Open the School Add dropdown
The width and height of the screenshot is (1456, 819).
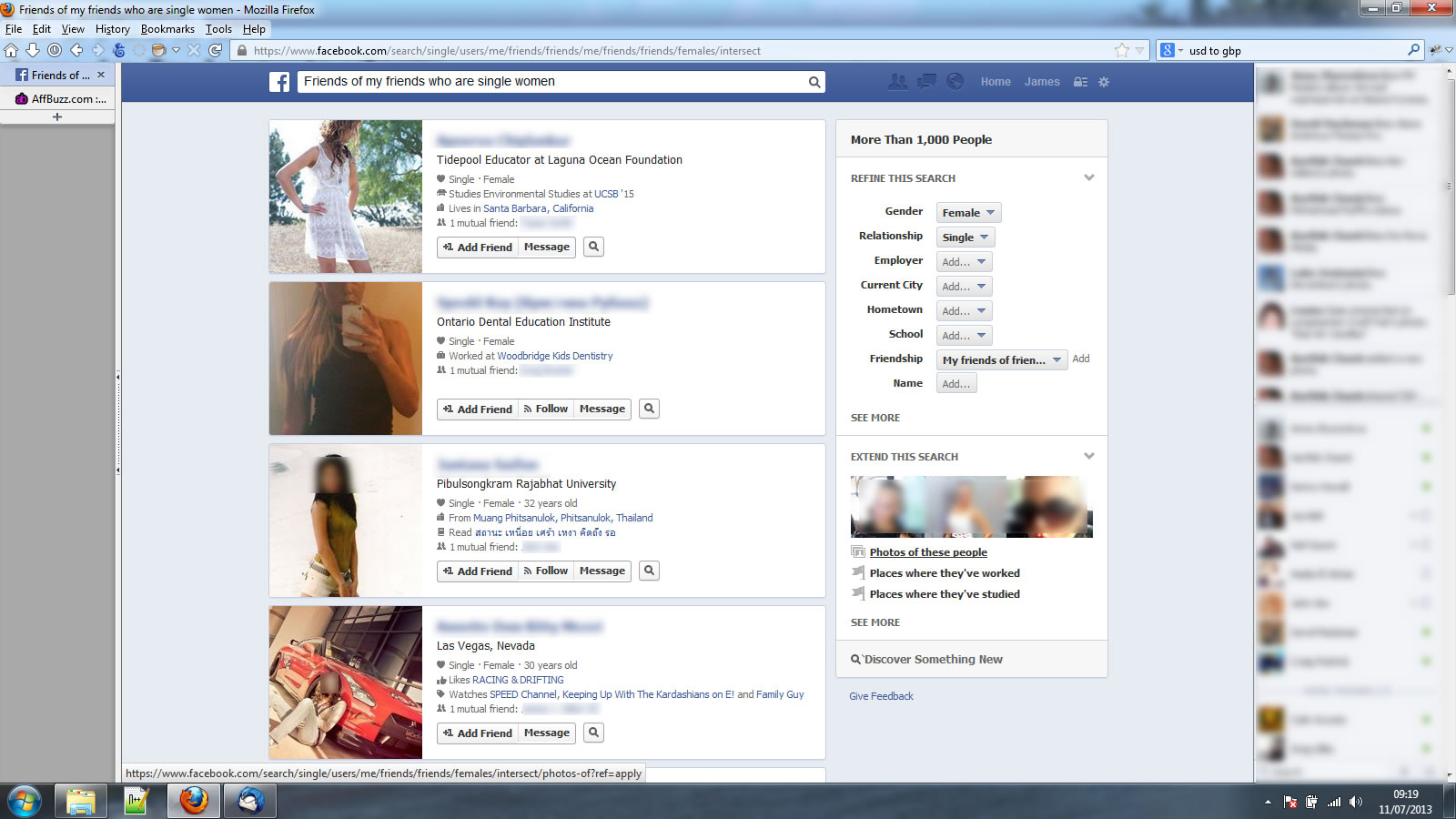pyautogui.click(x=964, y=335)
